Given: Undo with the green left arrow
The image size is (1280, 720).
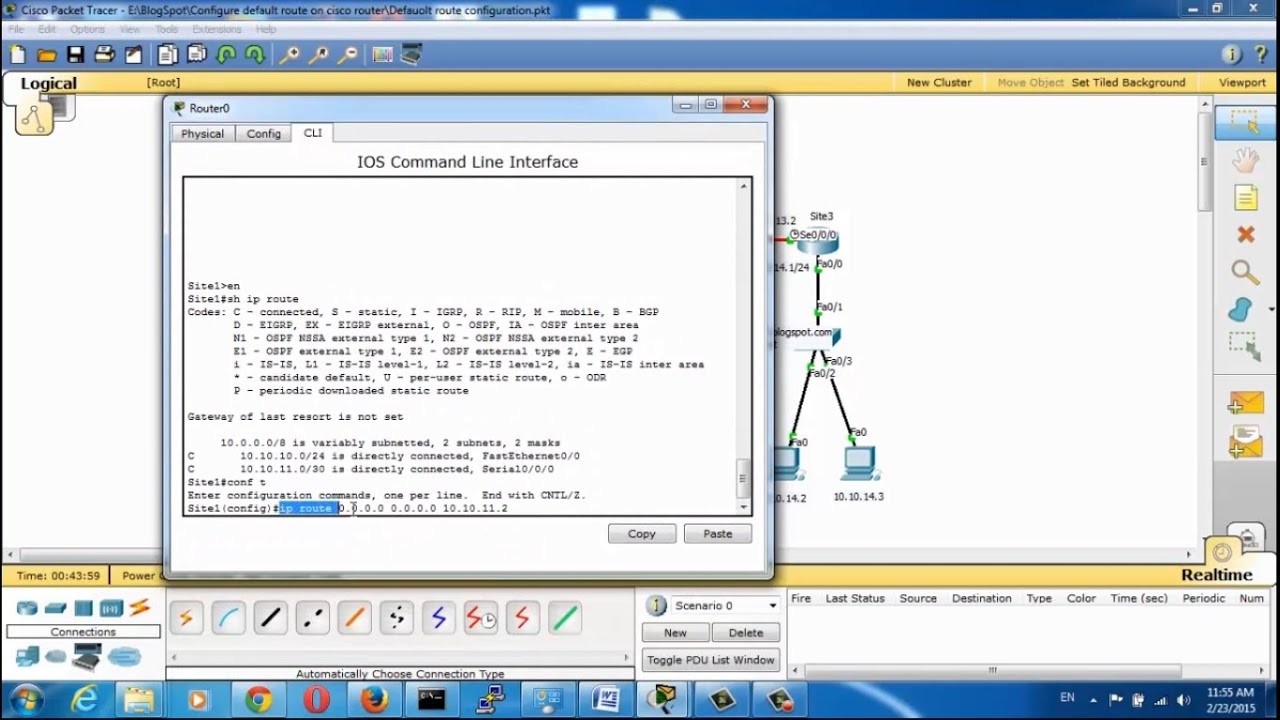Looking at the screenshot, I should coord(227,55).
